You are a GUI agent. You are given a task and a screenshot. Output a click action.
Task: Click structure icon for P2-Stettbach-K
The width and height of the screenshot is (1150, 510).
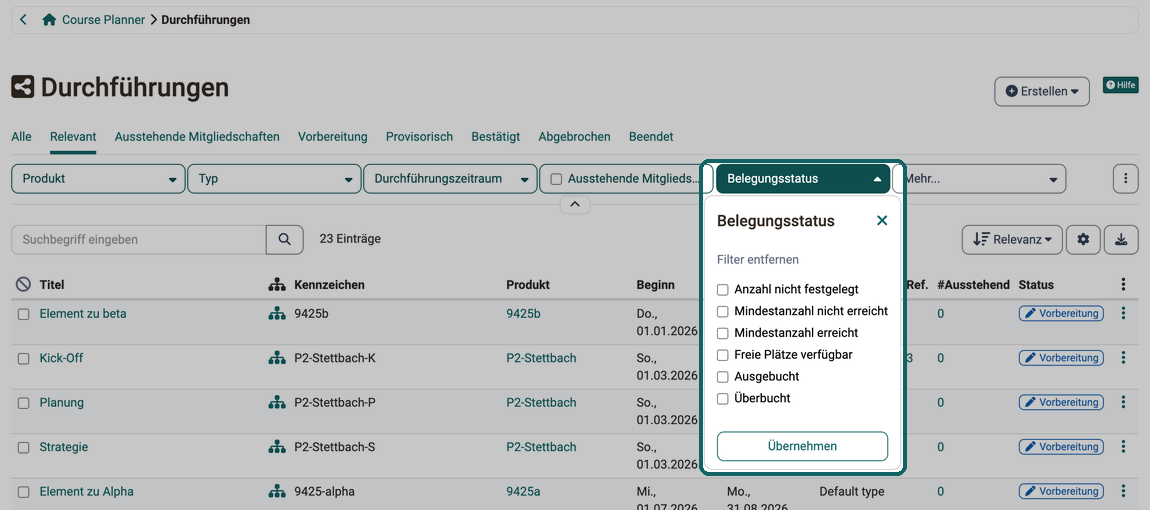276,358
